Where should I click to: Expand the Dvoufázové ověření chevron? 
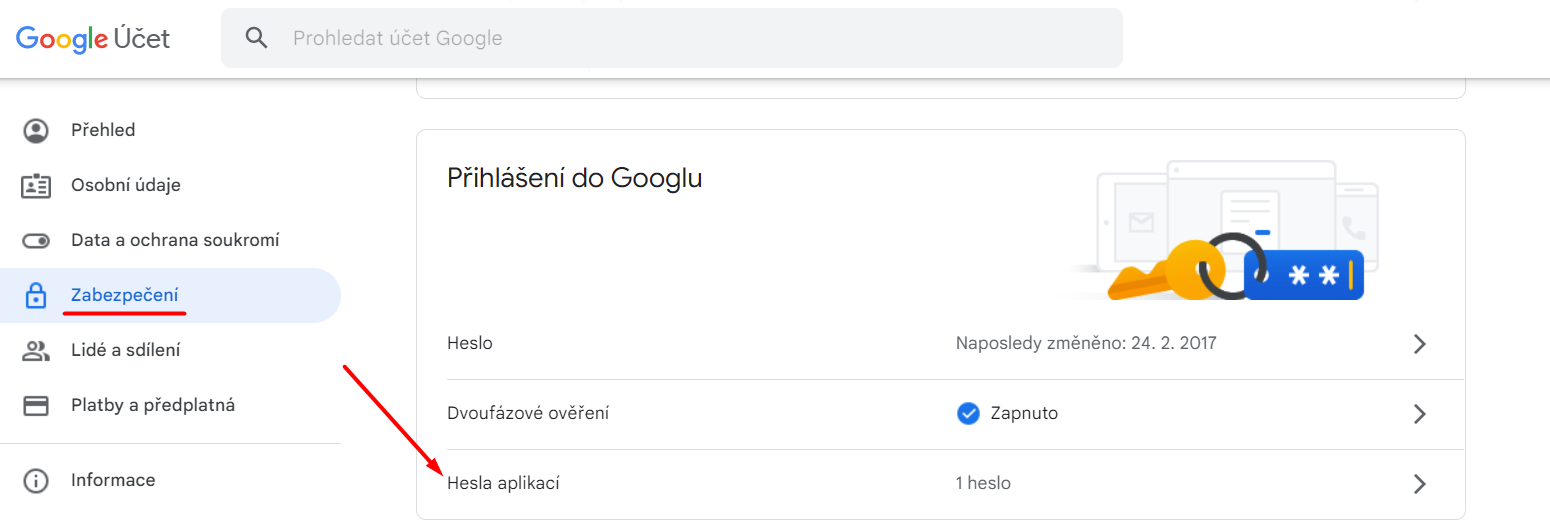[x=1419, y=414]
